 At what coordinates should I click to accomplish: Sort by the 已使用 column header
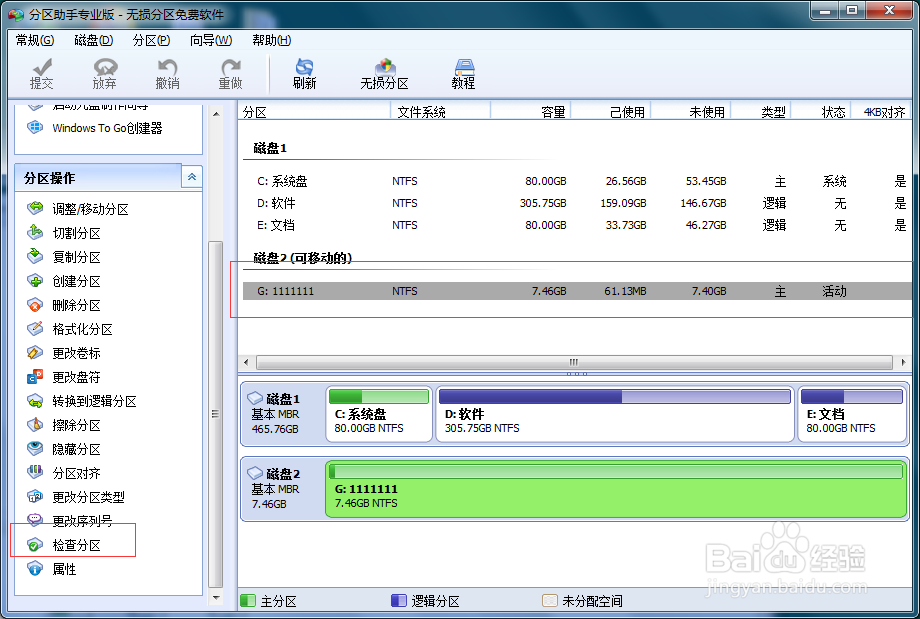pyautogui.click(x=610, y=111)
